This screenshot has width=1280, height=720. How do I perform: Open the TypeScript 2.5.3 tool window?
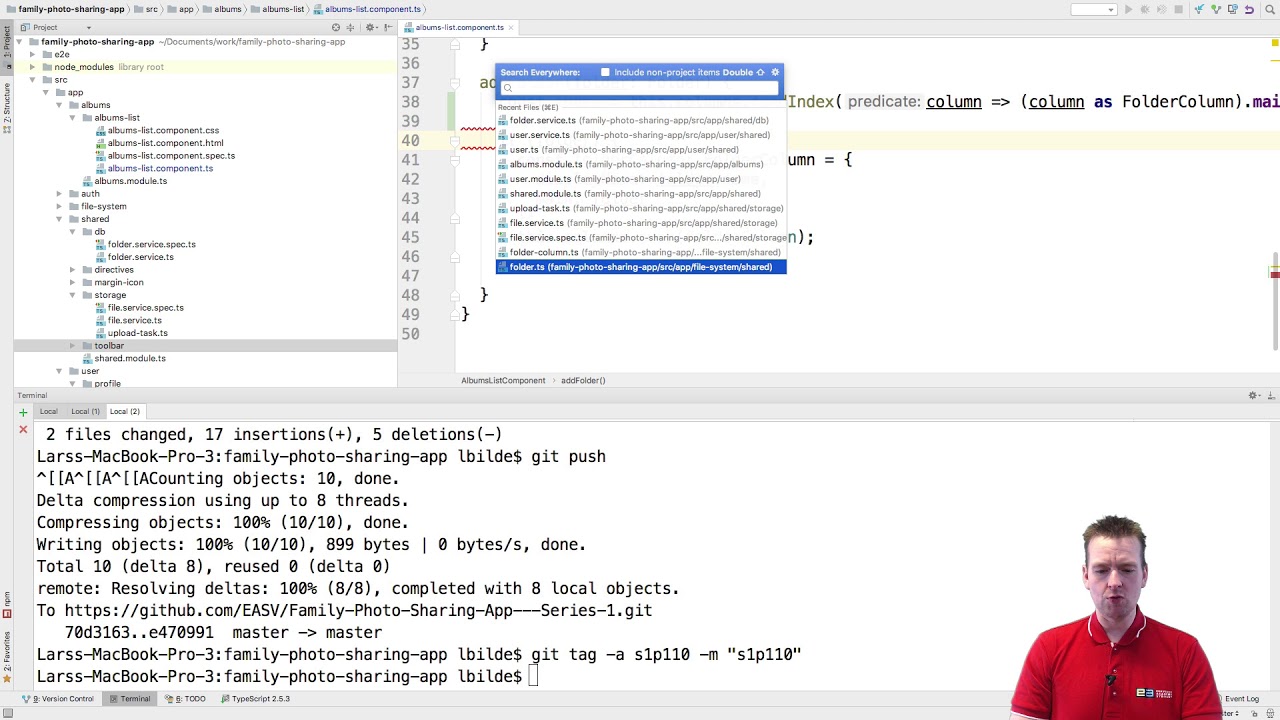tap(255, 699)
